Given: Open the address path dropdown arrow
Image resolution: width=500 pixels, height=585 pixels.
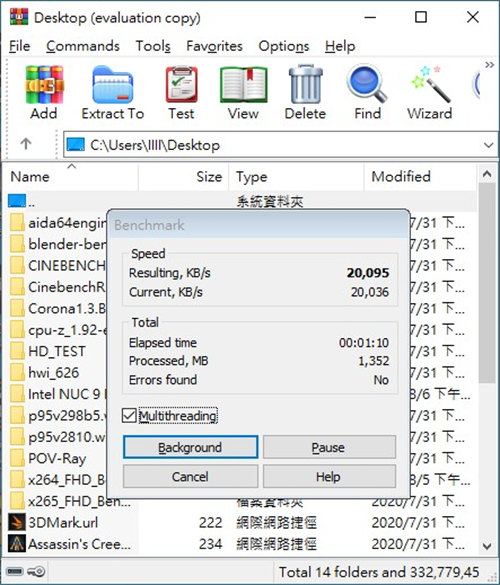Looking at the screenshot, I should tap(488, 145).
